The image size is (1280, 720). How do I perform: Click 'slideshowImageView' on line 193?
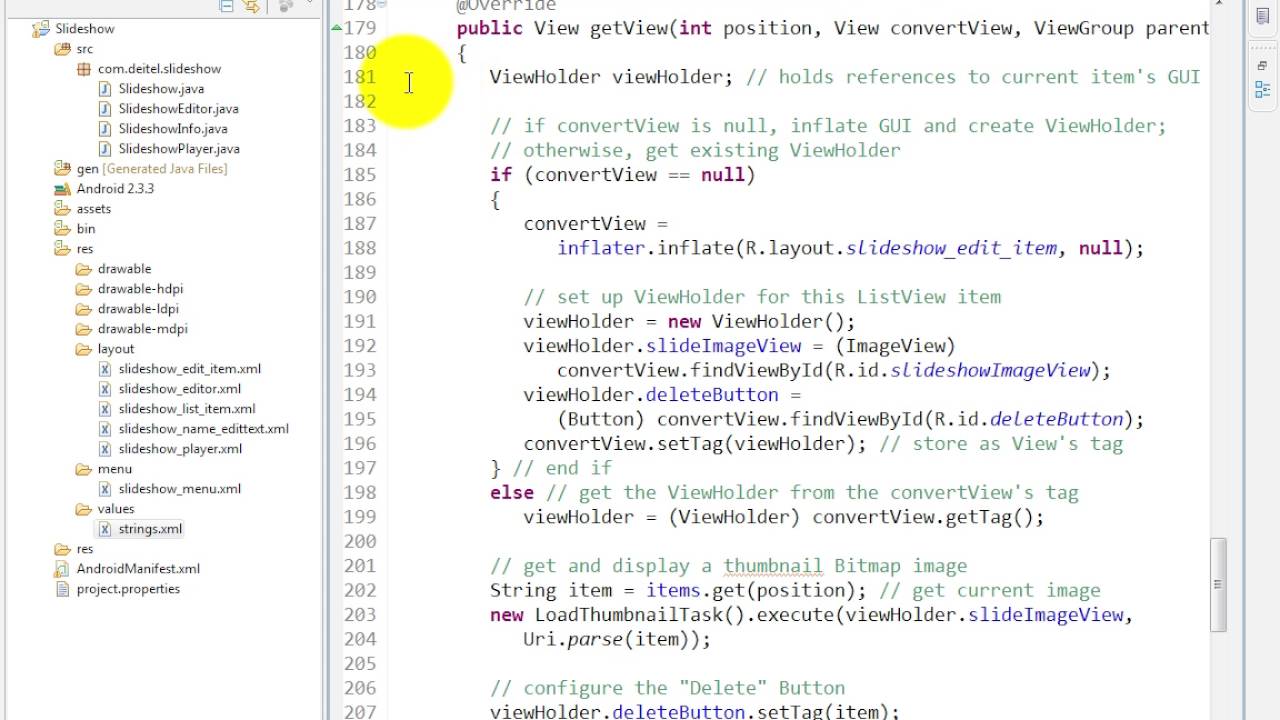(990, 370)
